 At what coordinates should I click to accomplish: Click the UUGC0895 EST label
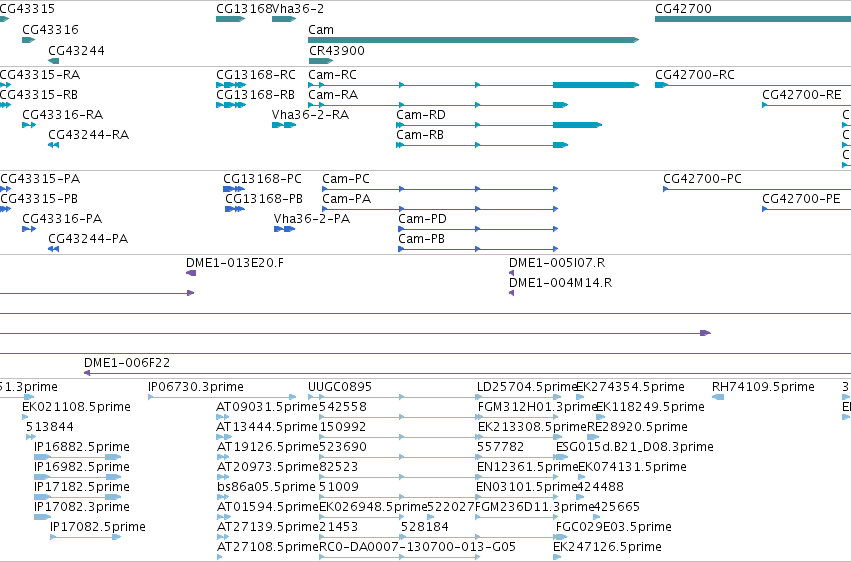click(x=340, y=387)
